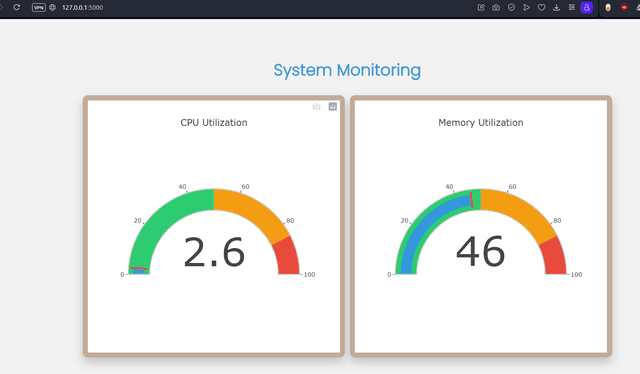This screenshot has width=640, height=374.
Task: Click the 0 tick label on Memory gauge
Action: click(389, 274)
